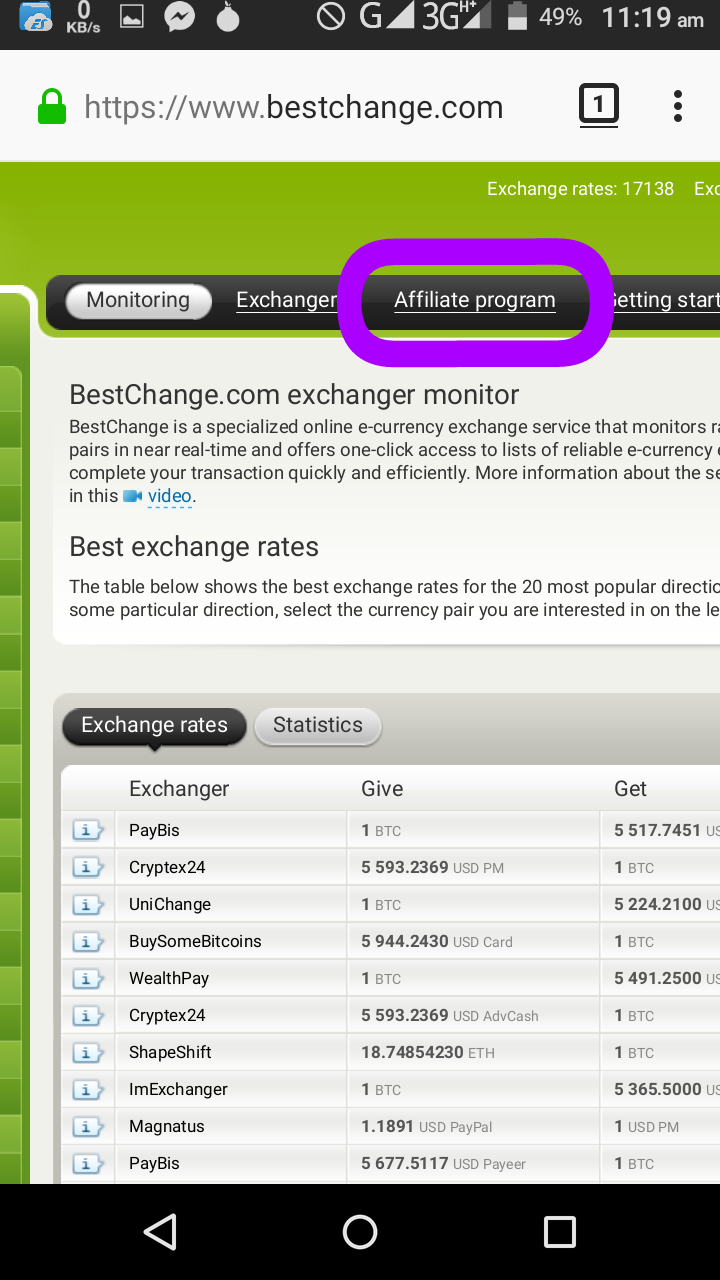The height and width of the screenshot is (1280, 720).
Task: Open the Exchangers menu item
Action: [x=286, y=301]
